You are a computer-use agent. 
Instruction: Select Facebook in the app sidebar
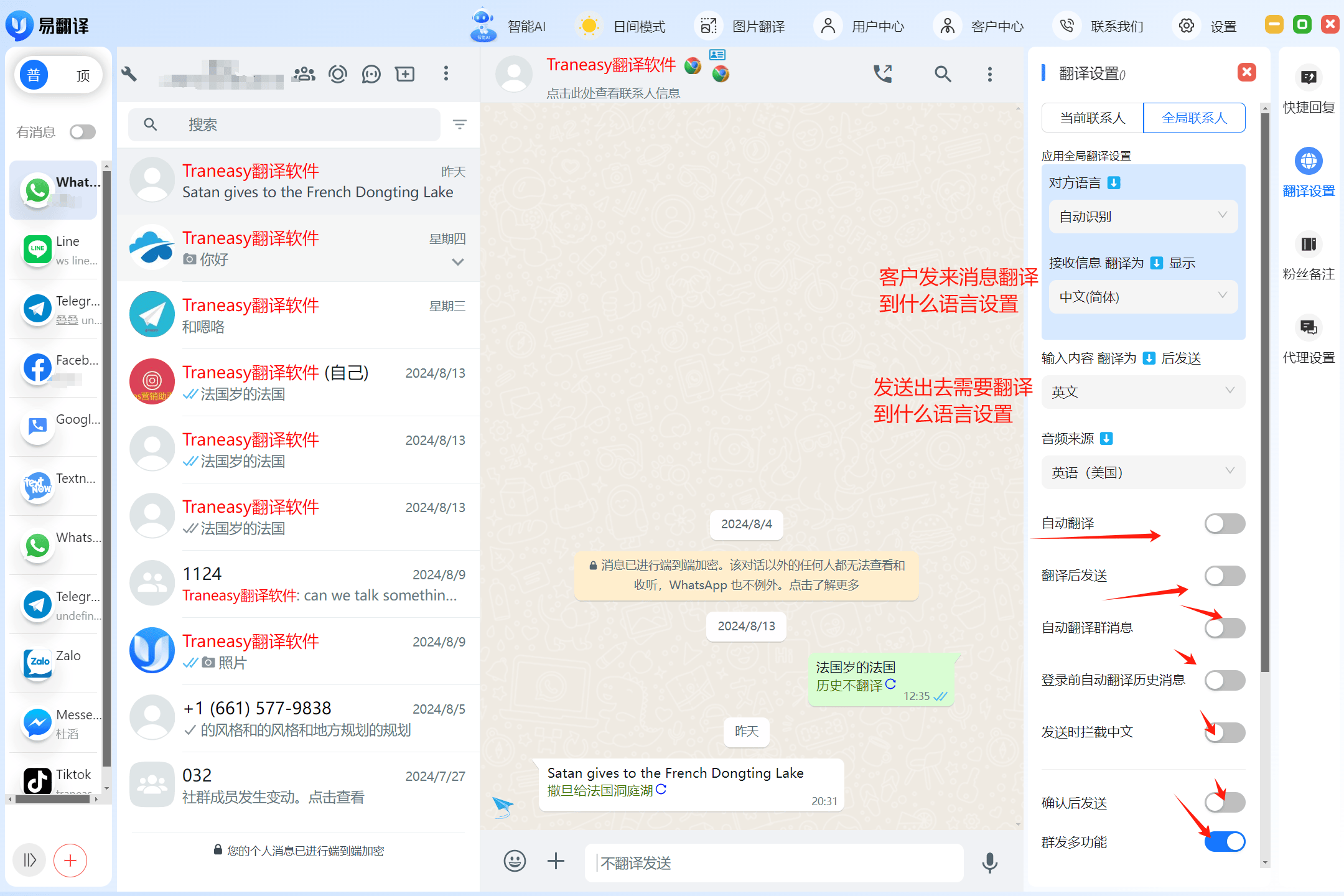coord(54,368)
